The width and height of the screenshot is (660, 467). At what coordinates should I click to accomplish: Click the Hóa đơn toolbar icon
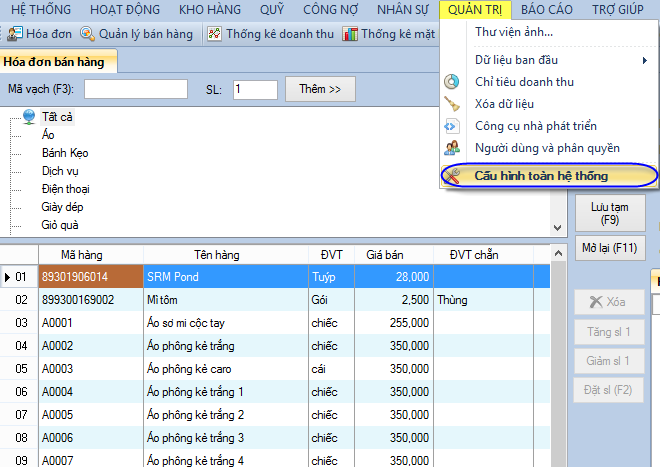point(15,34)
